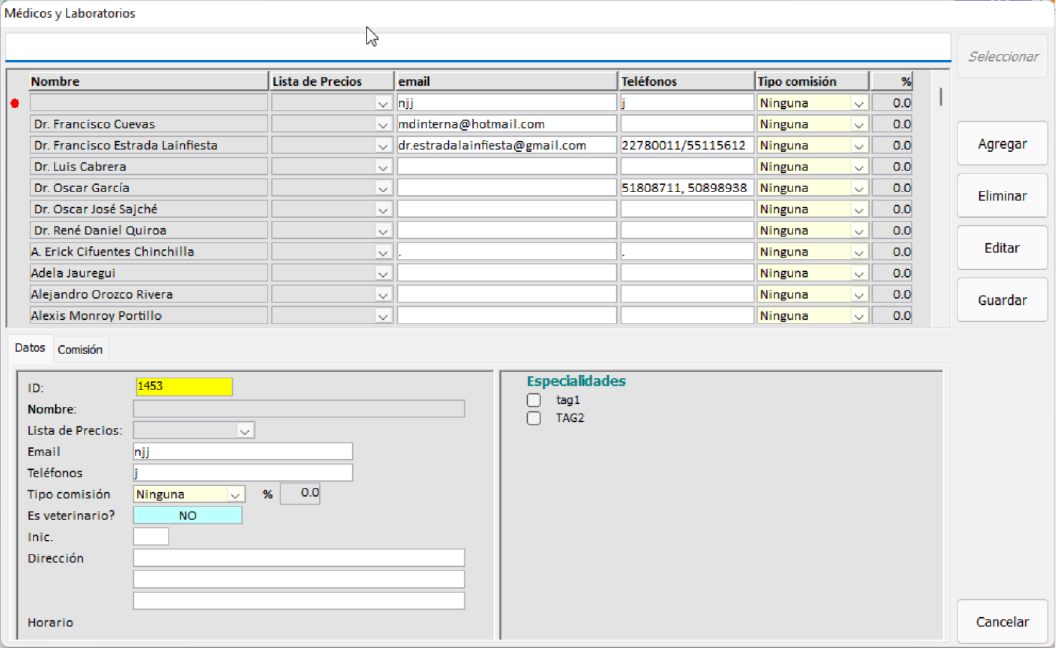Toggle the Es veterinario NO field

[187, 516]
